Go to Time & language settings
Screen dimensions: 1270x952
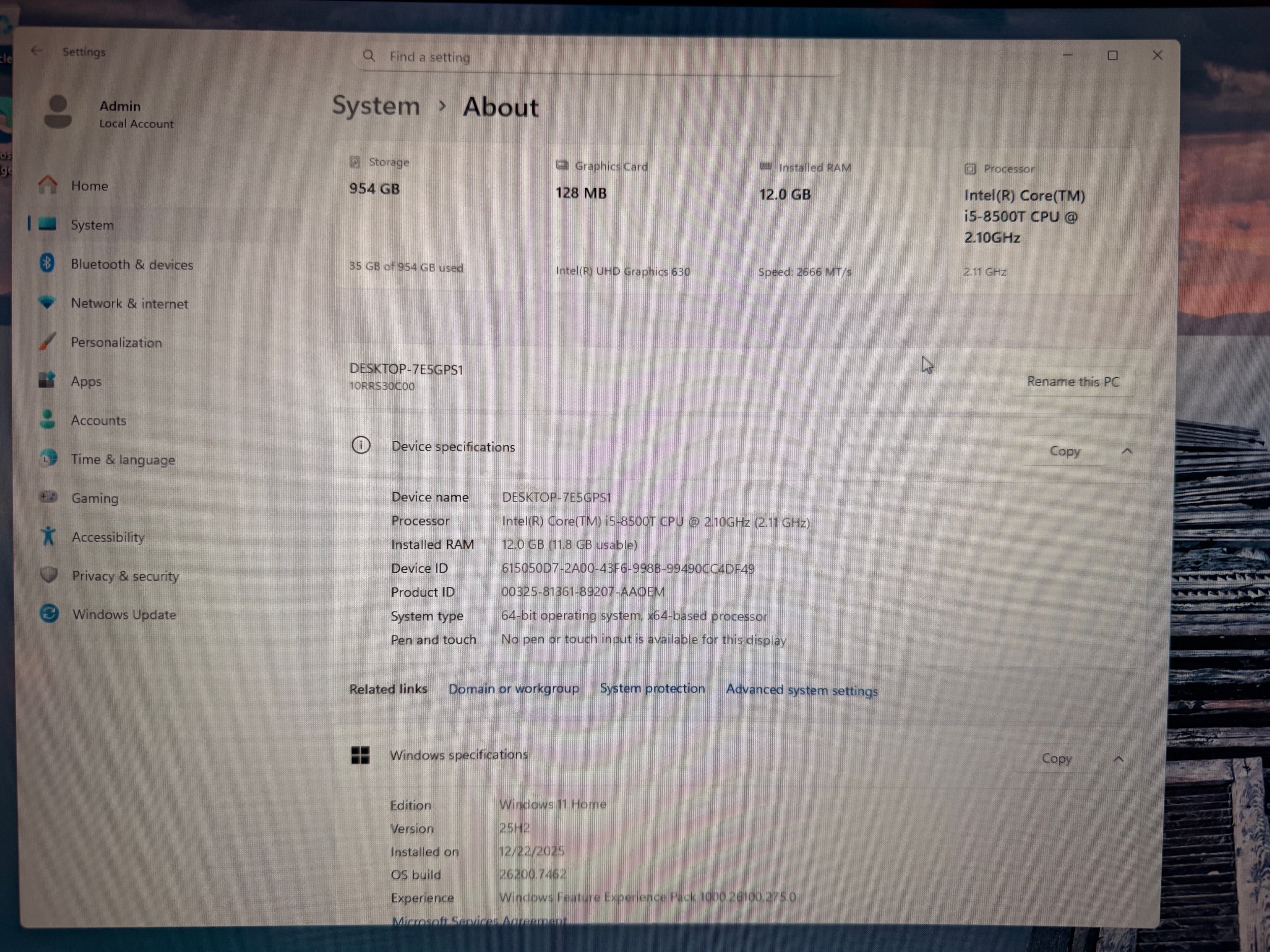coord(123,459)
